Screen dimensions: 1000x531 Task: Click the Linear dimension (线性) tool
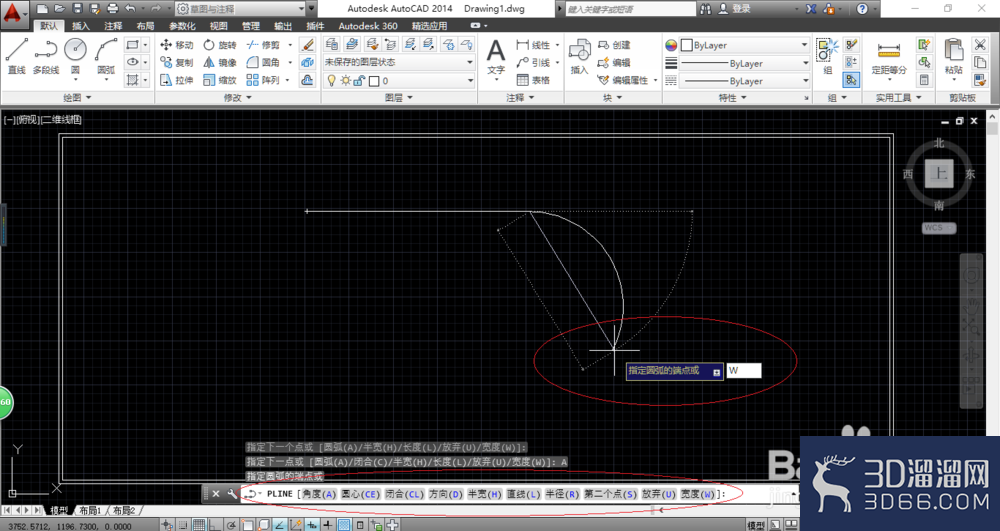pyautogui.click(x=534, y=45)
